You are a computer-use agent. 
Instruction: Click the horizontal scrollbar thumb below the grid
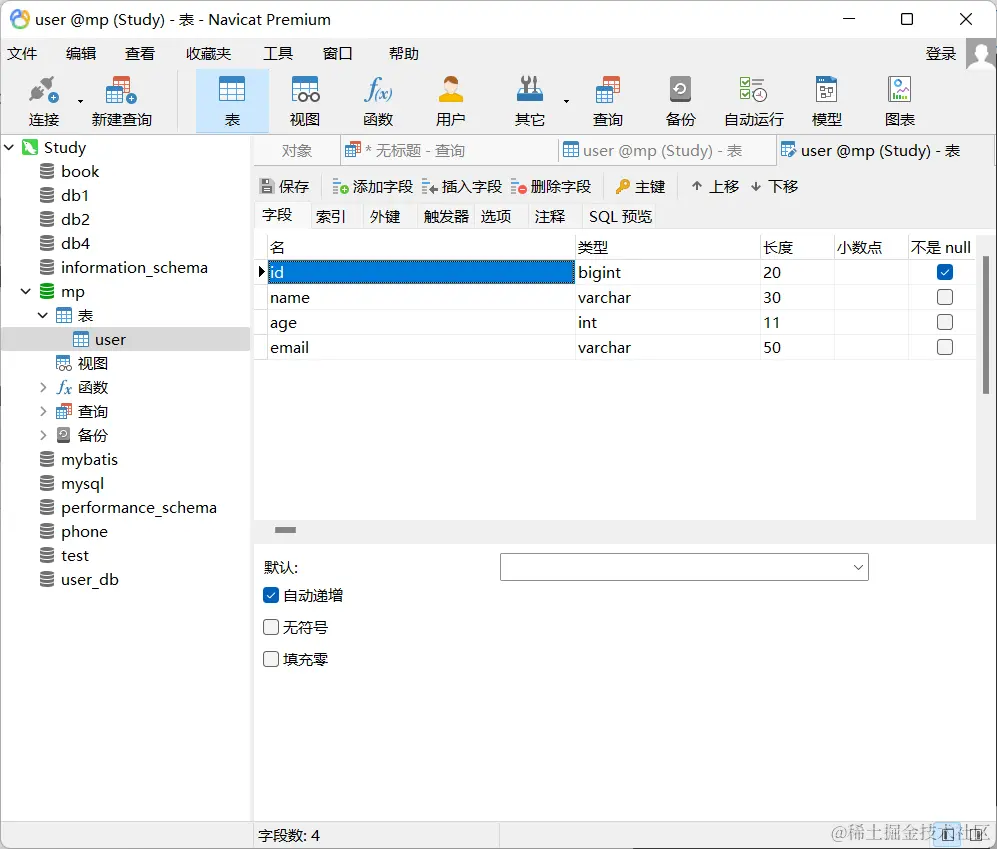[x=285, y=530]
